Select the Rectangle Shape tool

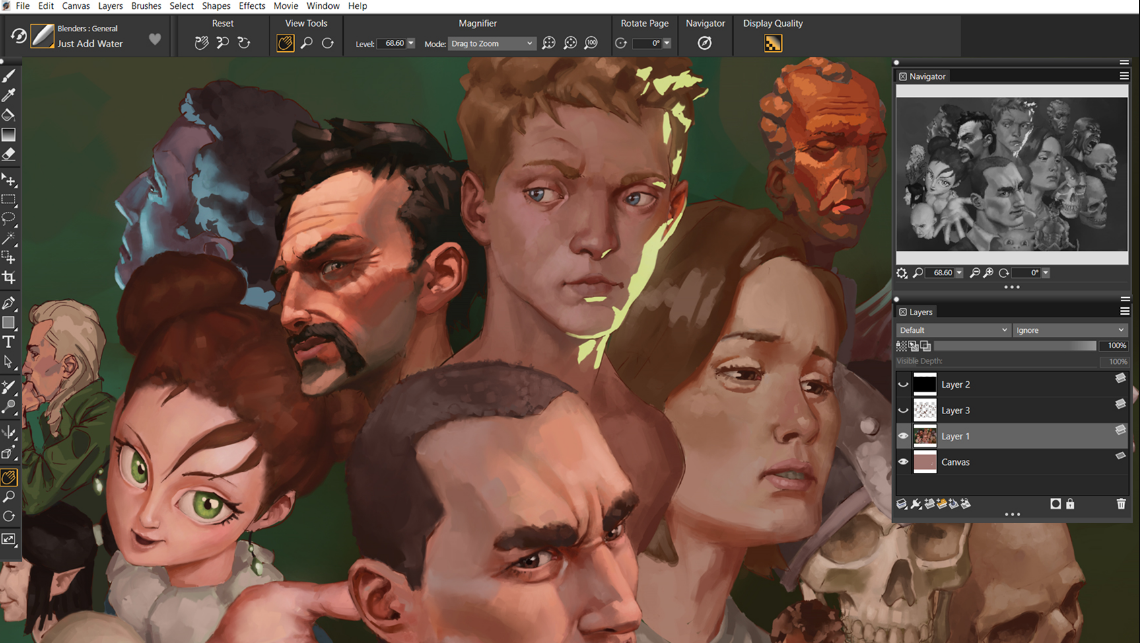click(9, 322)
